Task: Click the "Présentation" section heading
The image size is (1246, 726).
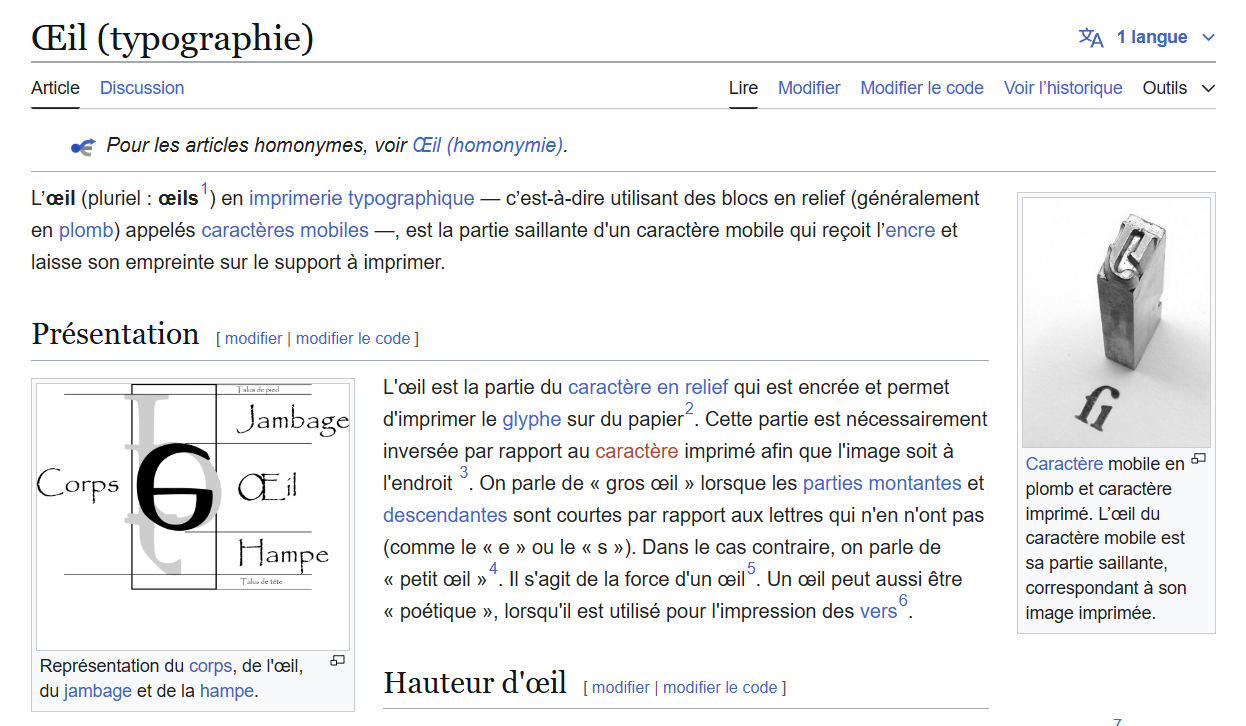Action: pos(115,334)
